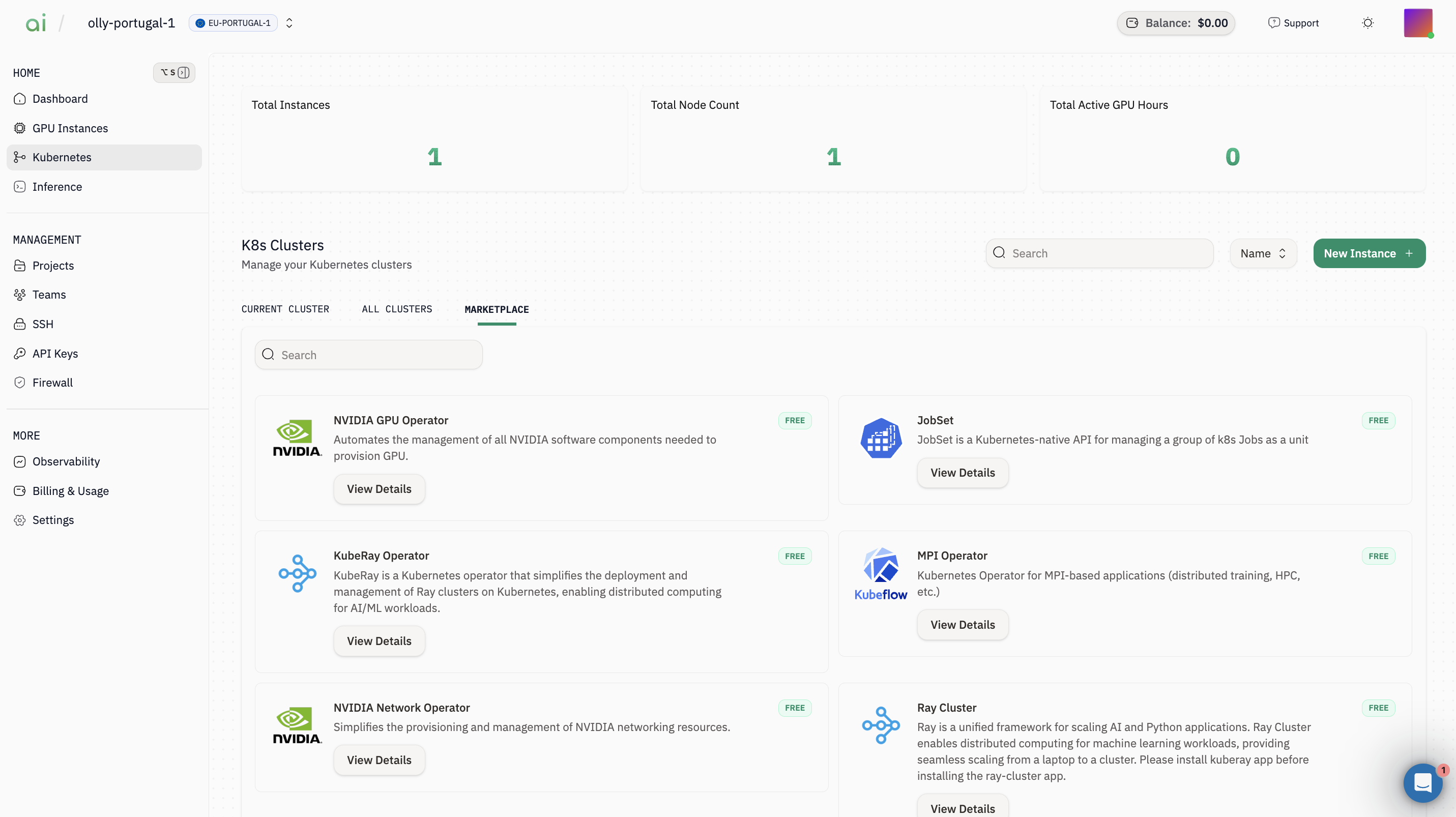
Task: Switch to the All Clusters tab
Action: tap(397, 309)
